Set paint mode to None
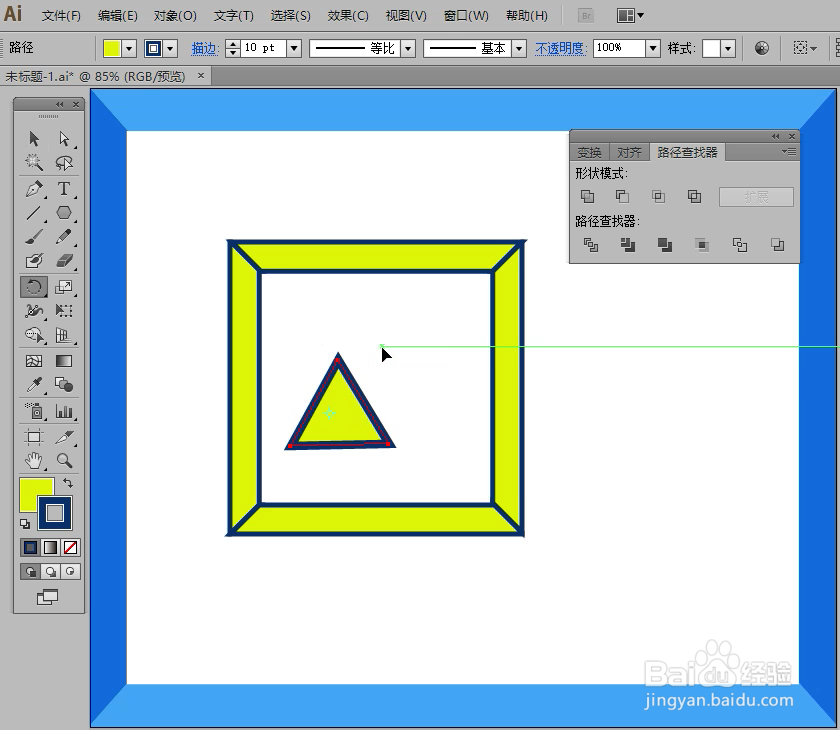Screen dimensions: 840x730 [x=70, y=547]
